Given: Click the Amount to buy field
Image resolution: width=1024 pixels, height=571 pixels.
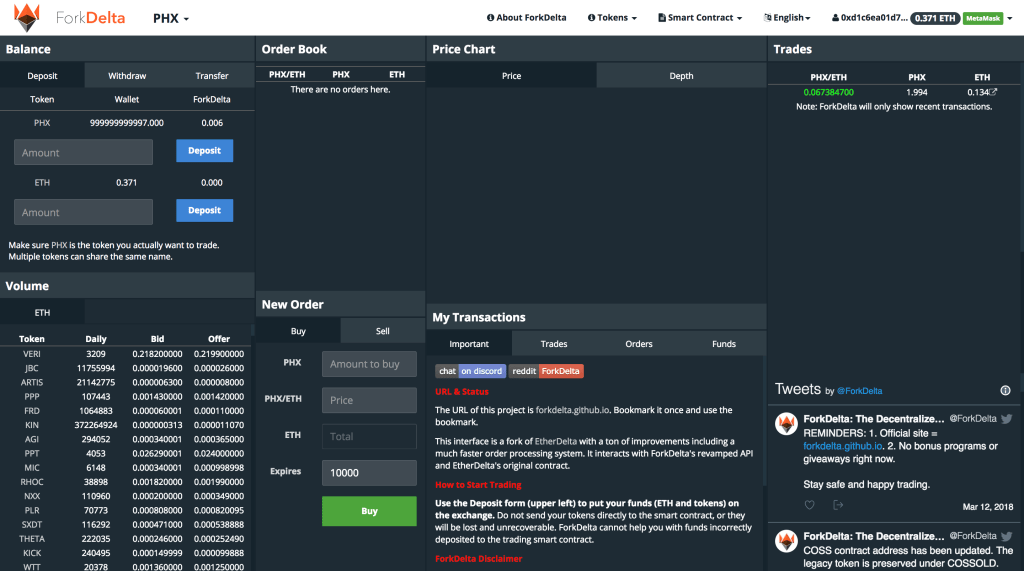Looking at the screenshot, I should coord(369,364).
